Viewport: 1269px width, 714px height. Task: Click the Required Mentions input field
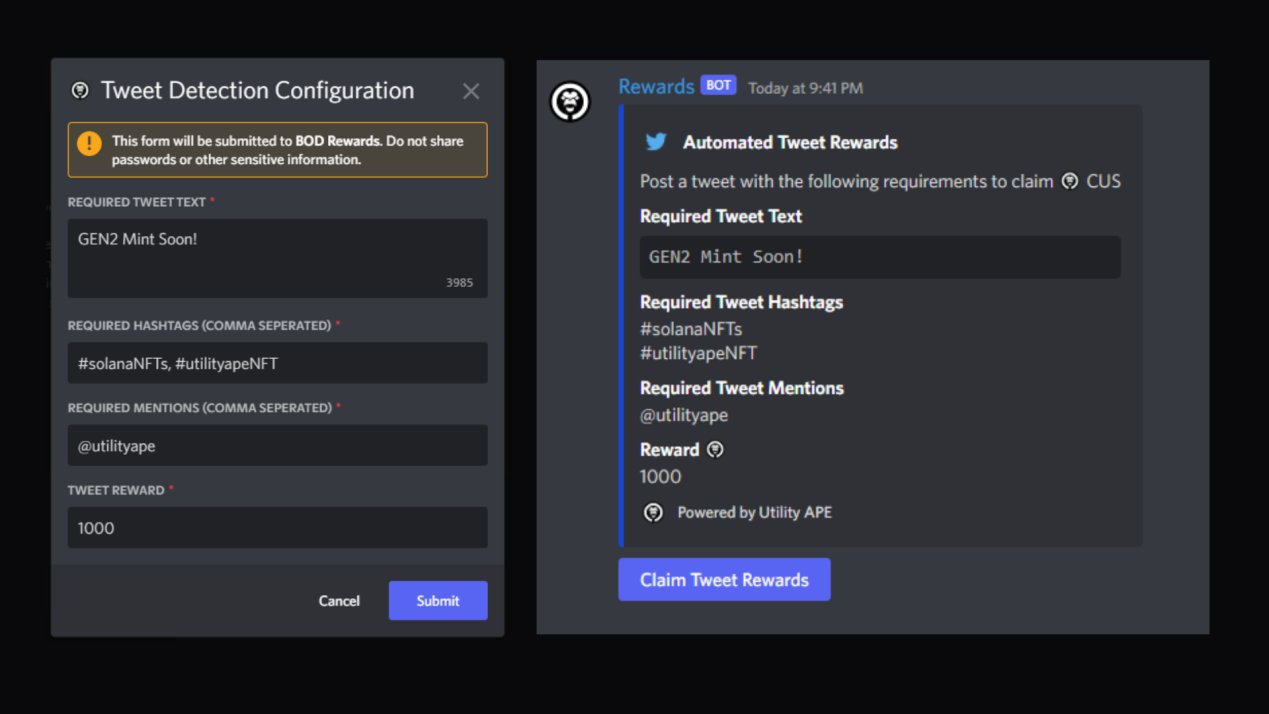click(277, 445)
